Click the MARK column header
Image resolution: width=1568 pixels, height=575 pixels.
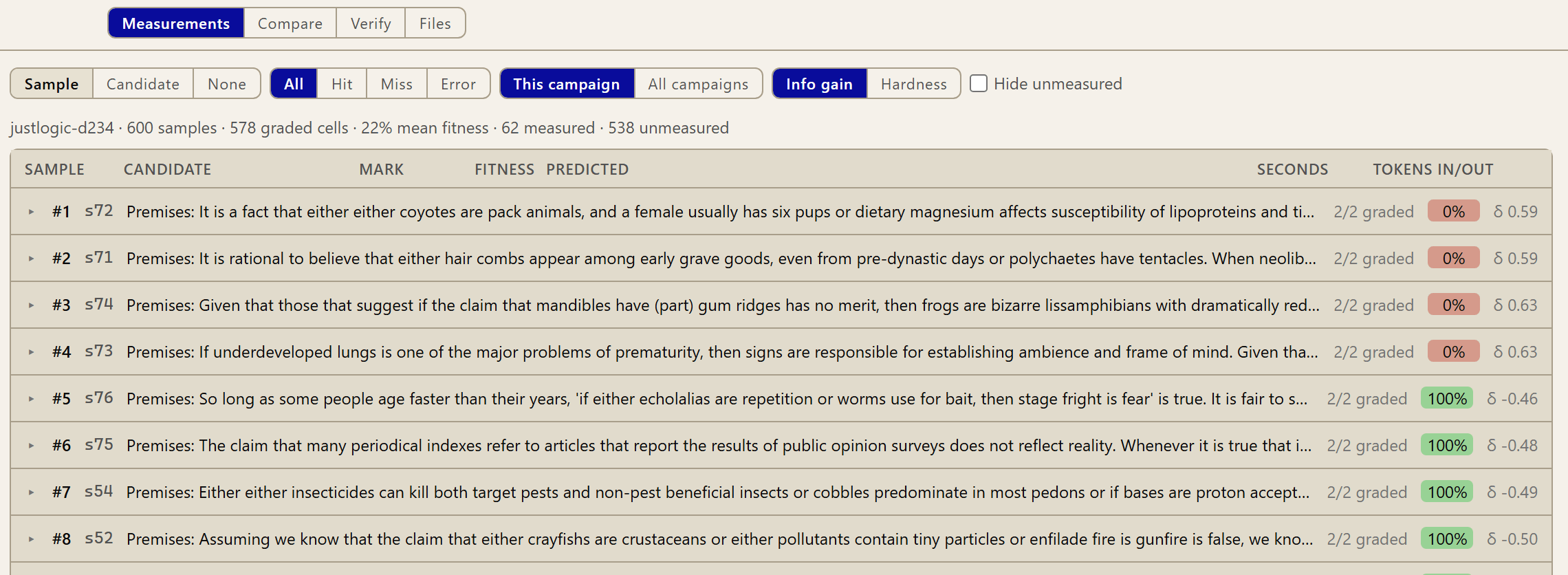[382, 169]
